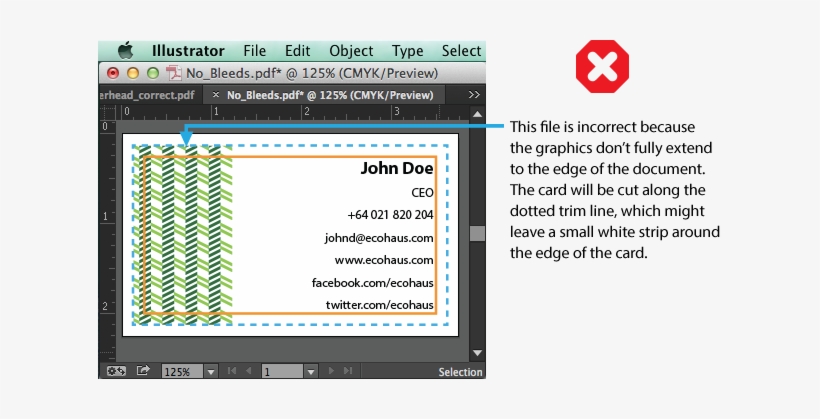Click the Illustrator application menu

point(188,51)
